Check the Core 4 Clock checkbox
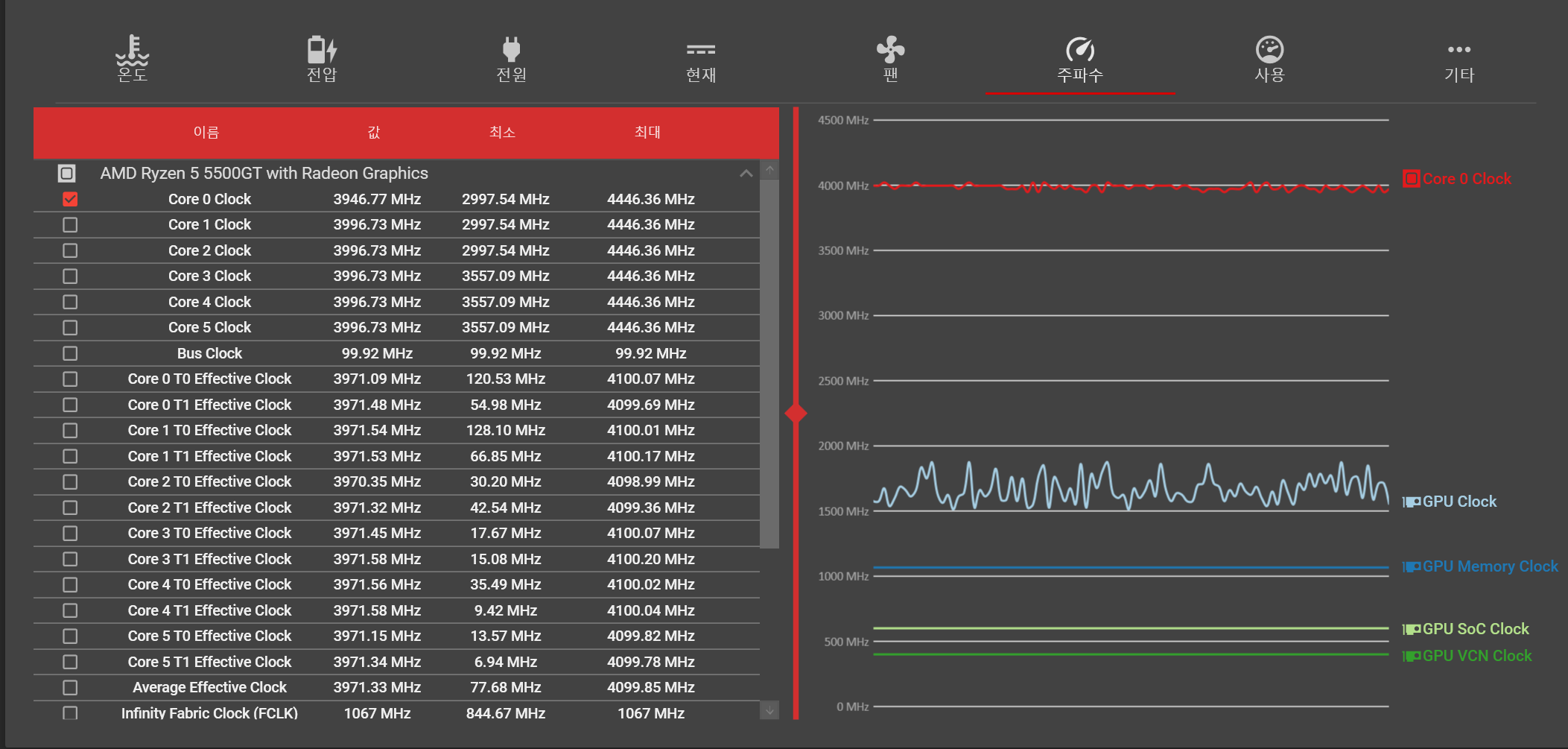Screen dimensions: 1568x749 click(70, 302)
